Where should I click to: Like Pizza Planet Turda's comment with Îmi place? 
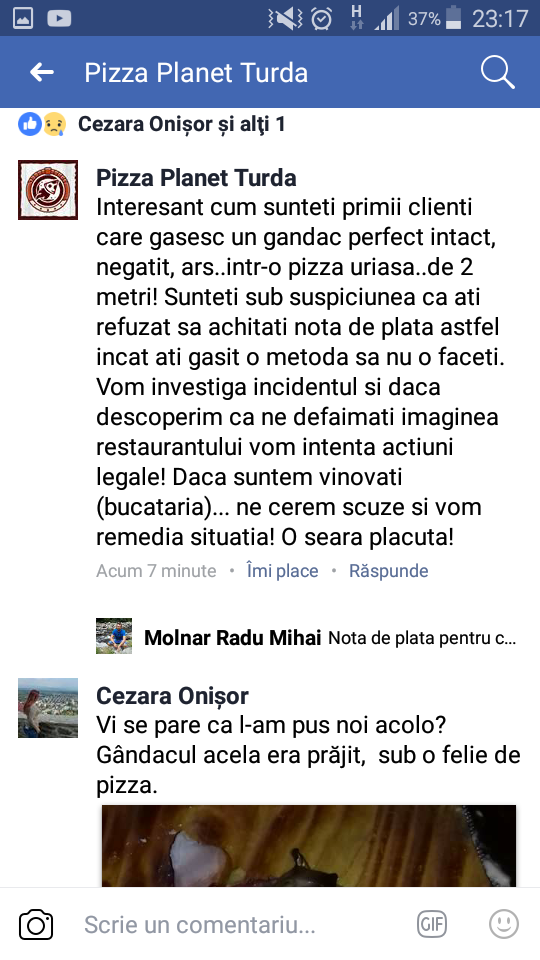pos(282,571)
